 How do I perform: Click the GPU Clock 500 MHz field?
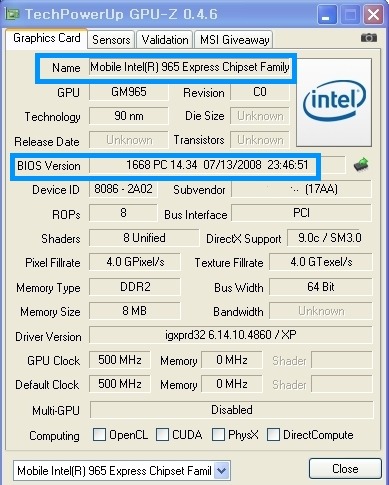point(120,360)
